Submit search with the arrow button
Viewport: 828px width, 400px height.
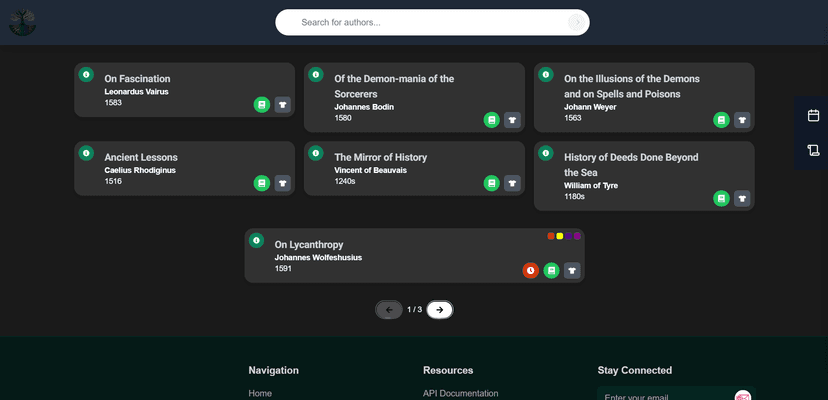pyautogui.click(x=576, y=22)
